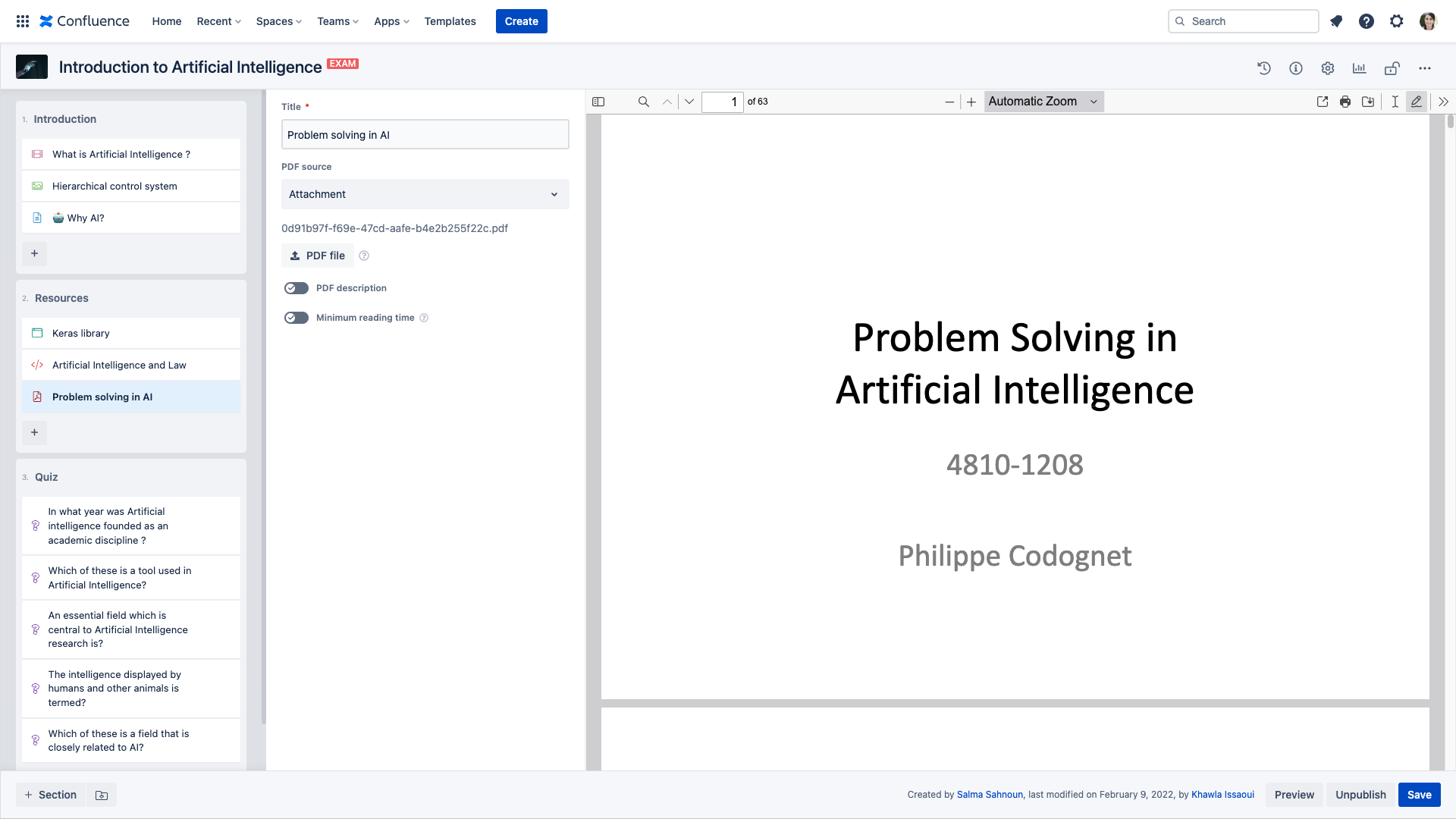Viewport: 1456px width, 819px height.
Task: Open Khawla Issaoui profile link
Action: click(1222, 795)
